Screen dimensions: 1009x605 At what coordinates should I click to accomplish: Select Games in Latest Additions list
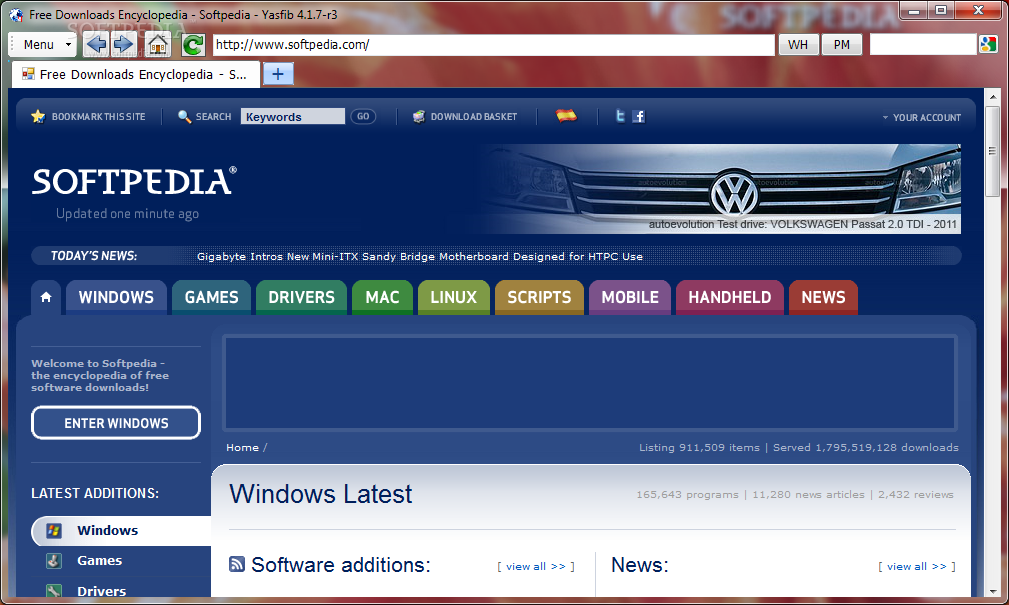pos(100,561)
